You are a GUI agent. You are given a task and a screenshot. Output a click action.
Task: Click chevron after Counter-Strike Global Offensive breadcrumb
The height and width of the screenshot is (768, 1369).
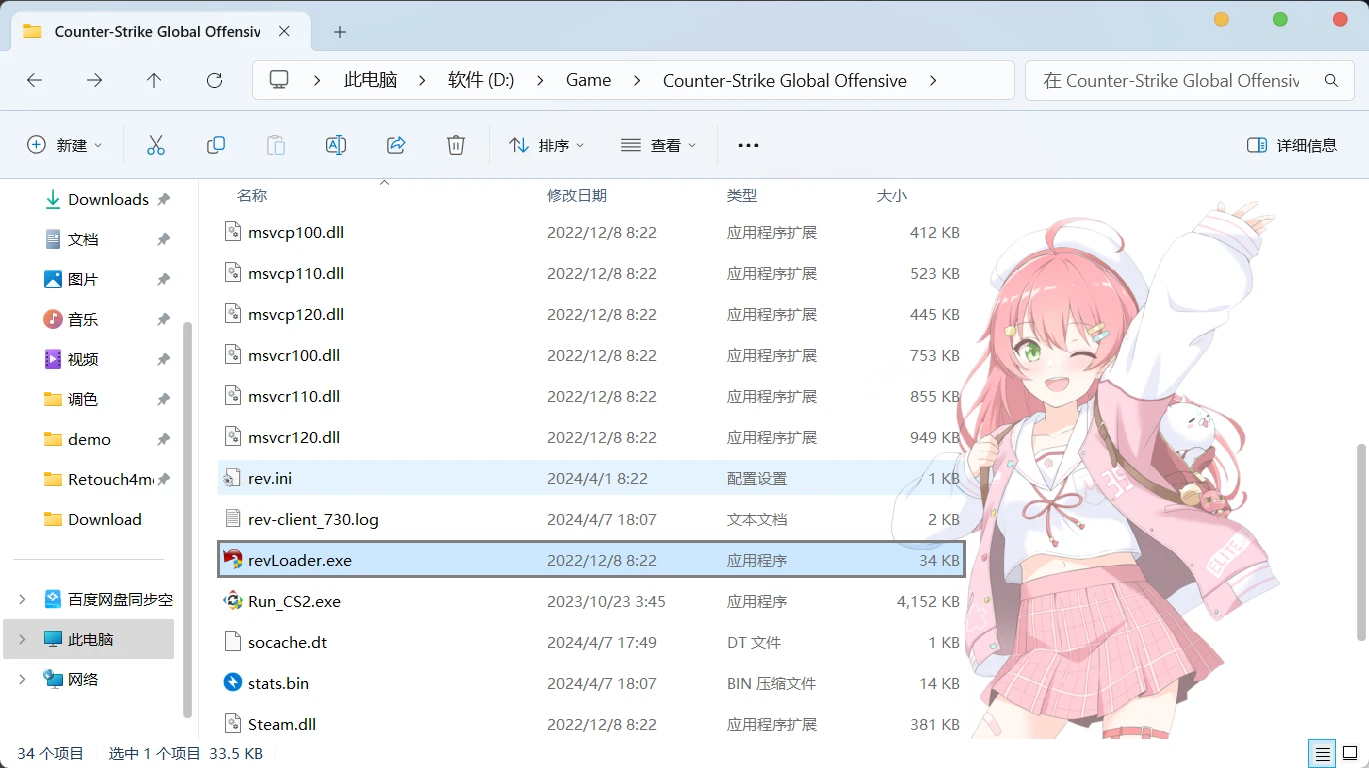(x=933, y=80)
